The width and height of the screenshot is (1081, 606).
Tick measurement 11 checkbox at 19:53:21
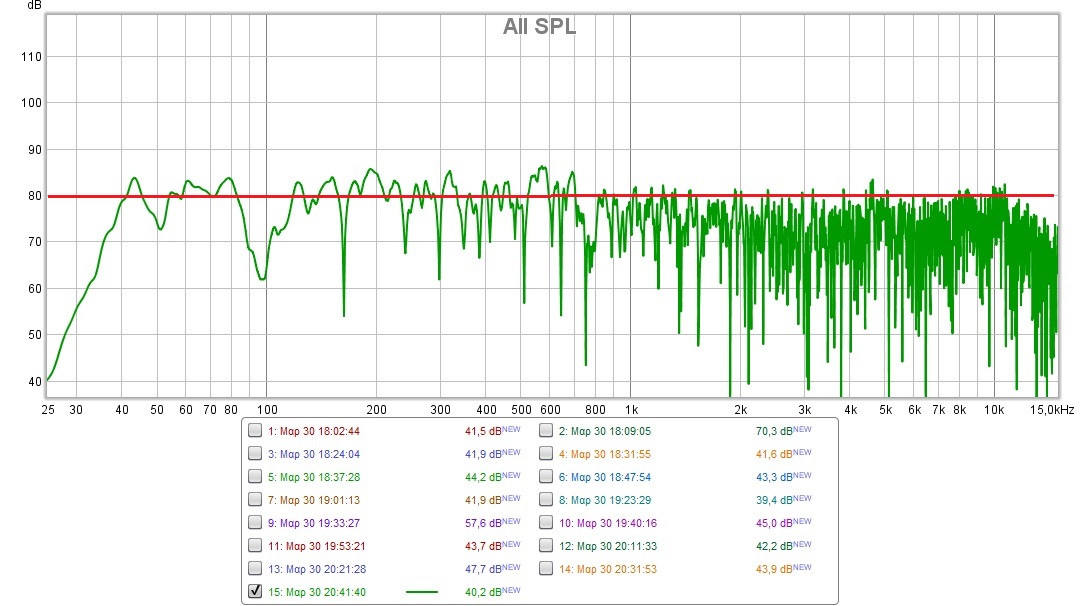[255, 546]
